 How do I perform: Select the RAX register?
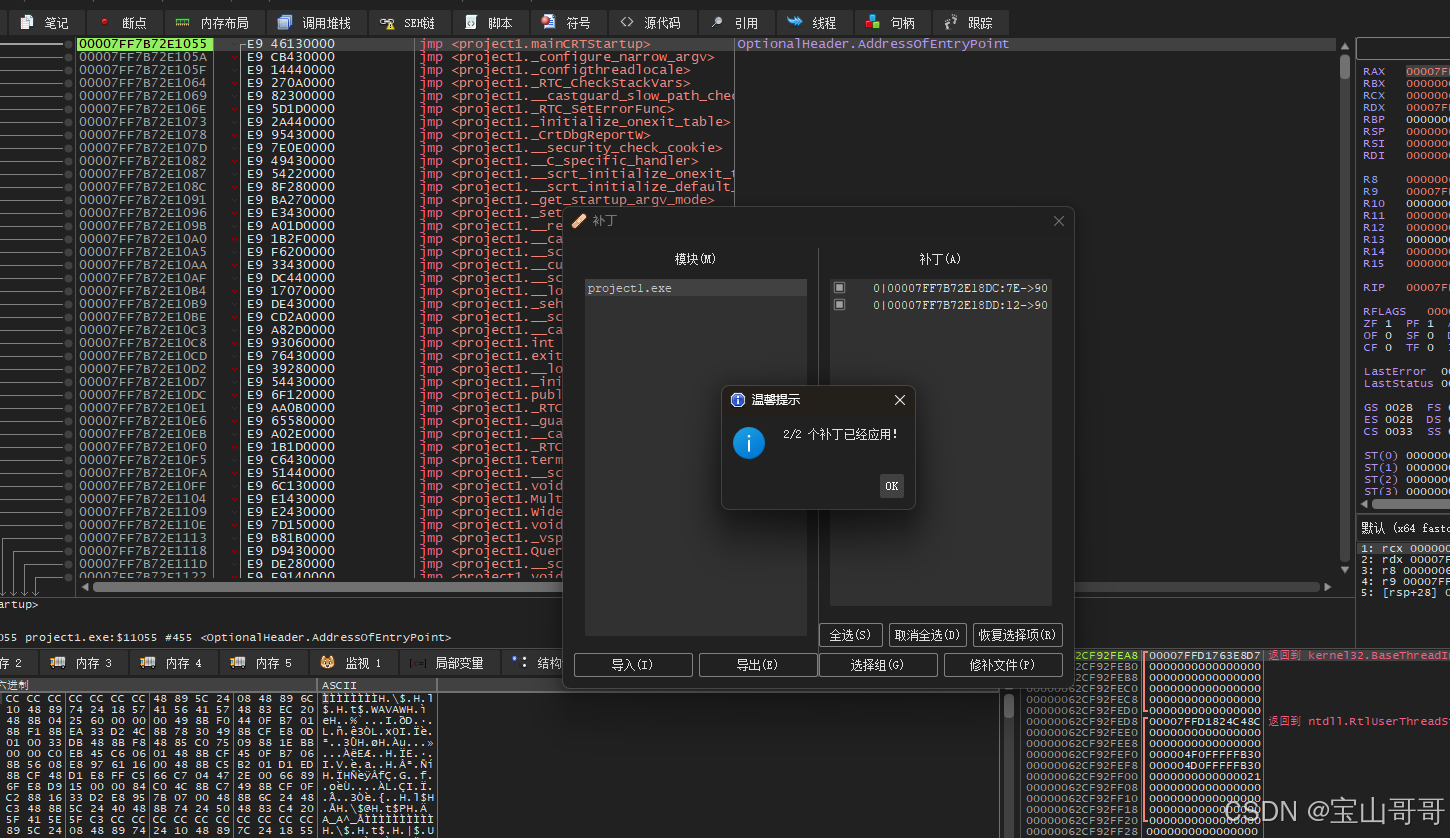[x=1374, y=71]
